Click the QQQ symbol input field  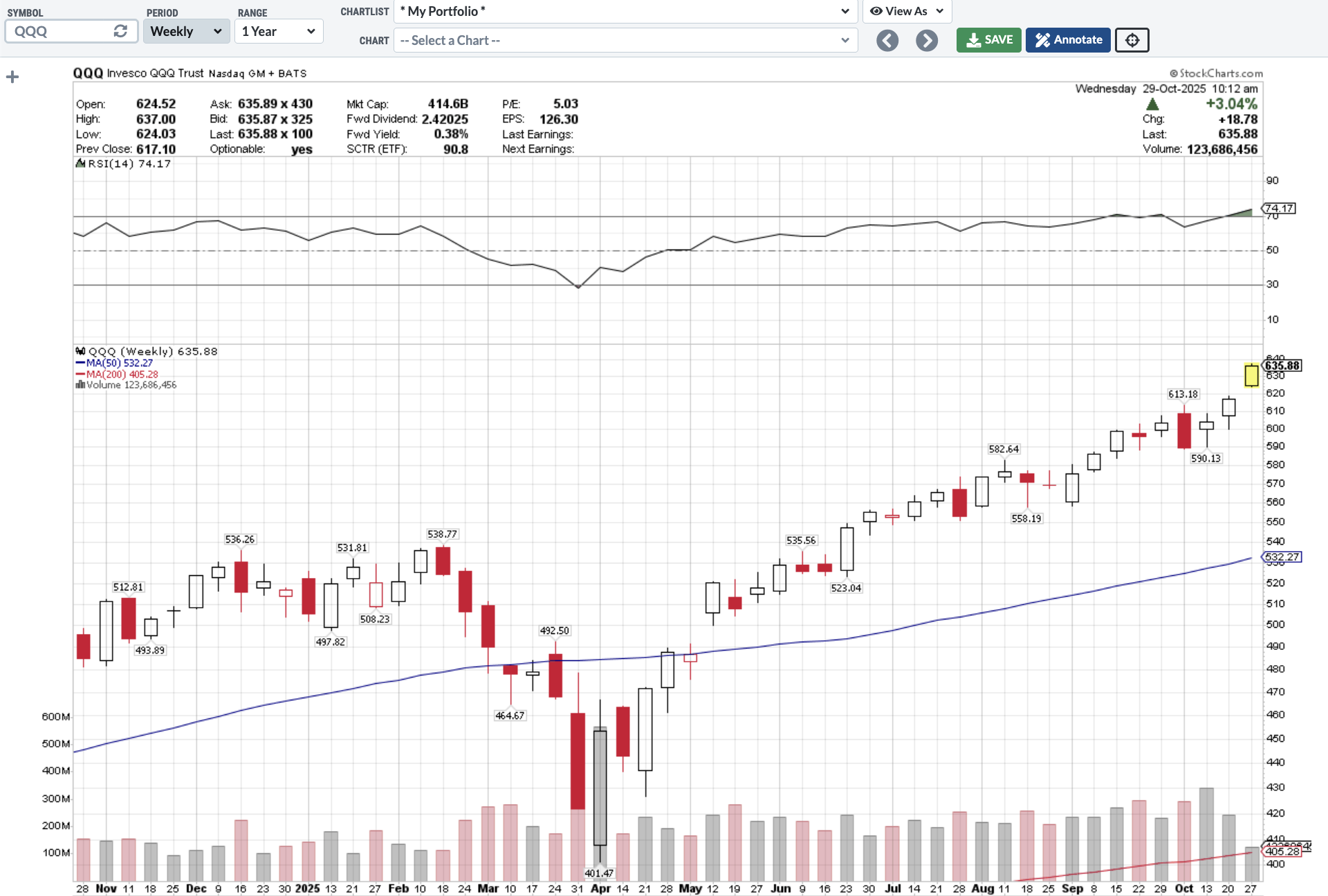pos(59,31)
